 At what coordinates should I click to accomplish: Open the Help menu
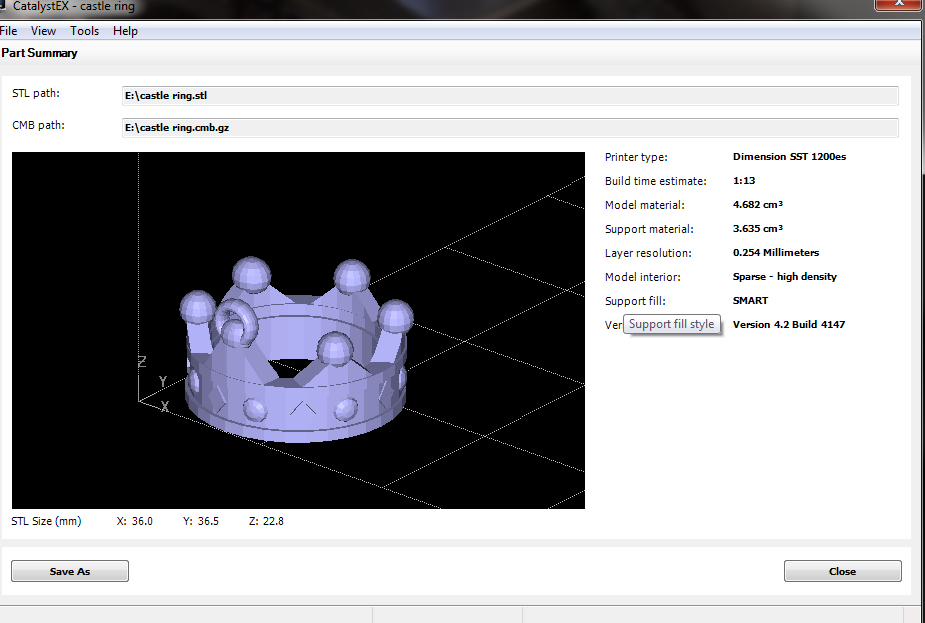coord(125,31)
